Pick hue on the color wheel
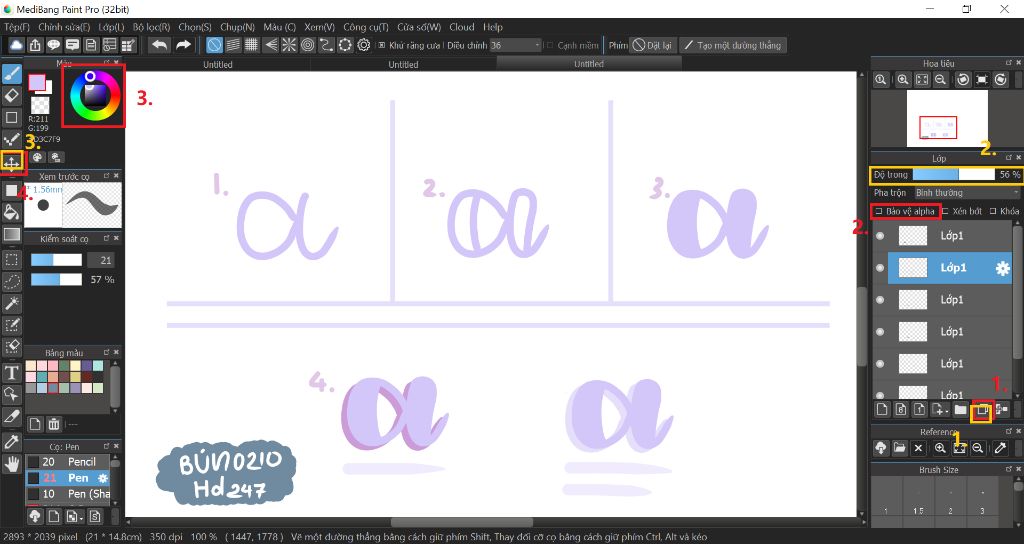This screenshot has height=544, width=1024. click(95, 95)
